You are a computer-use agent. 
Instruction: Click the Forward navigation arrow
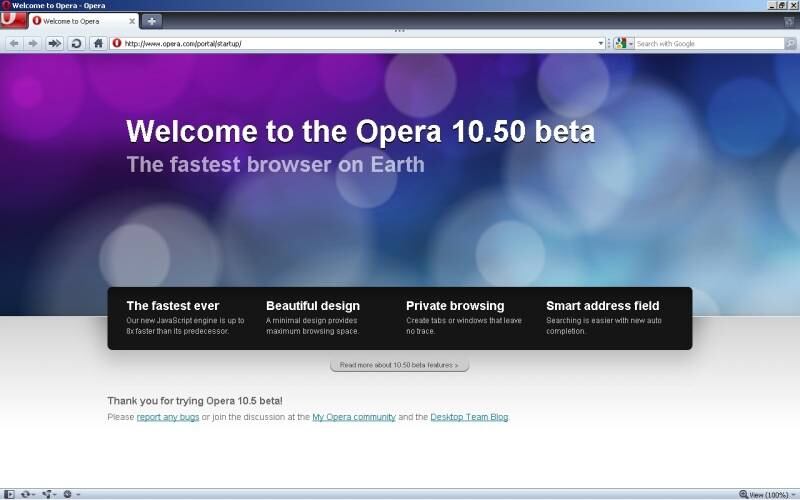(x=33, y=43)
